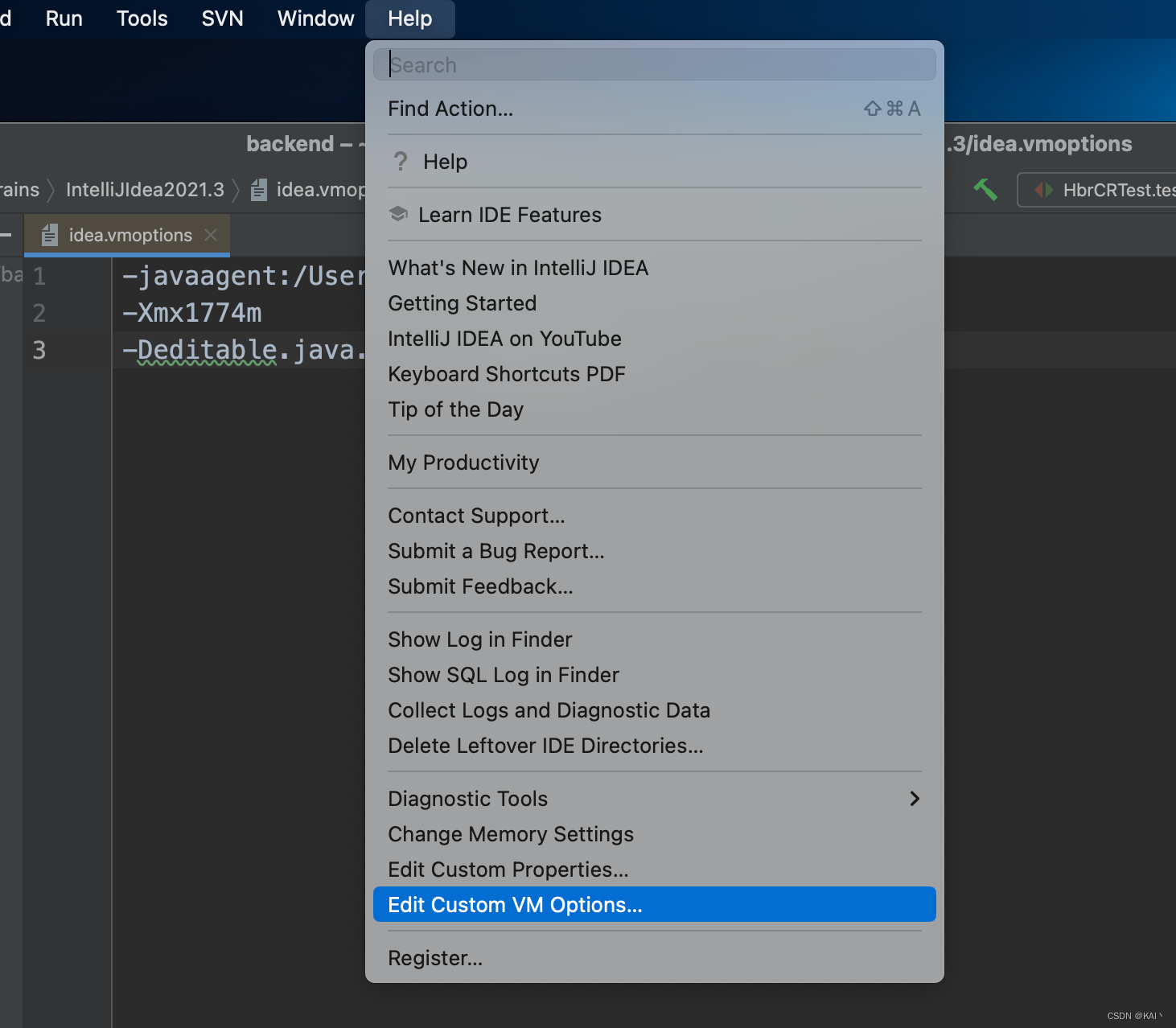Open Keyboard Shortcuts PDF
Viewport: 1176px width, 1028px height.
(655, 374)
